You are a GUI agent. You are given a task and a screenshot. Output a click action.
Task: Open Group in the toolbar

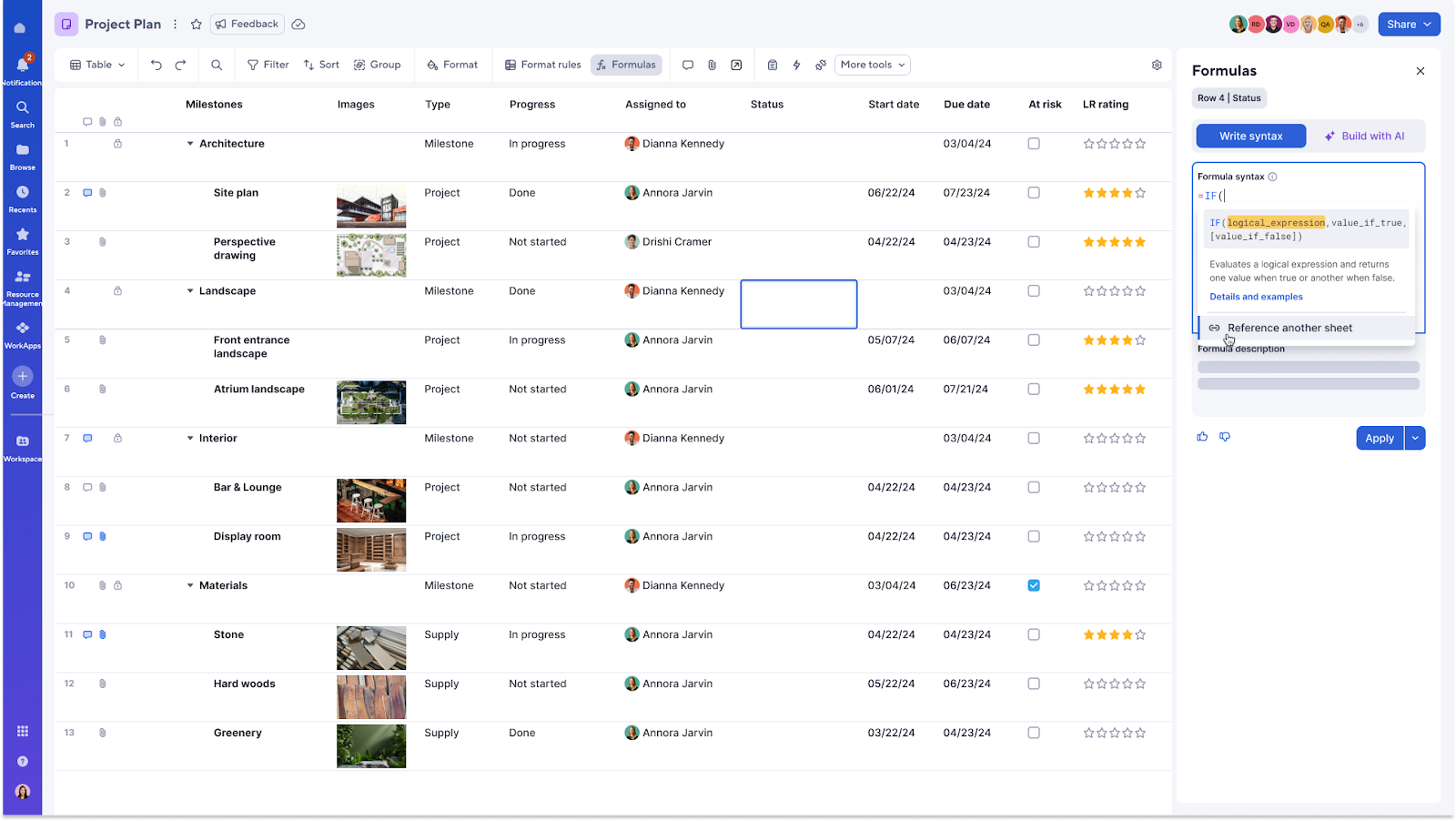pyautogui.click(x=377, y=65)
